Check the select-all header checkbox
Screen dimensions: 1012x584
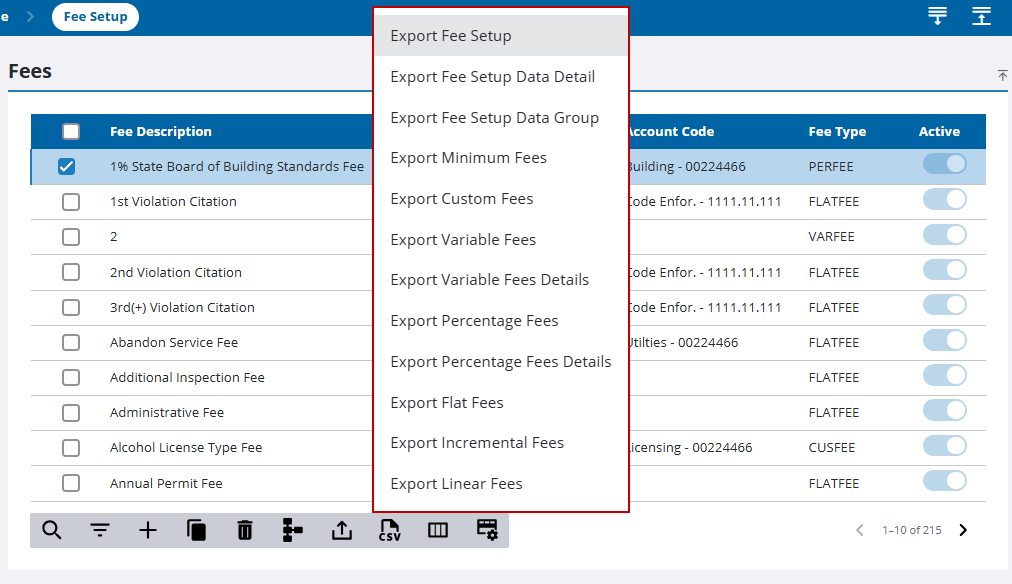(71, 132)
